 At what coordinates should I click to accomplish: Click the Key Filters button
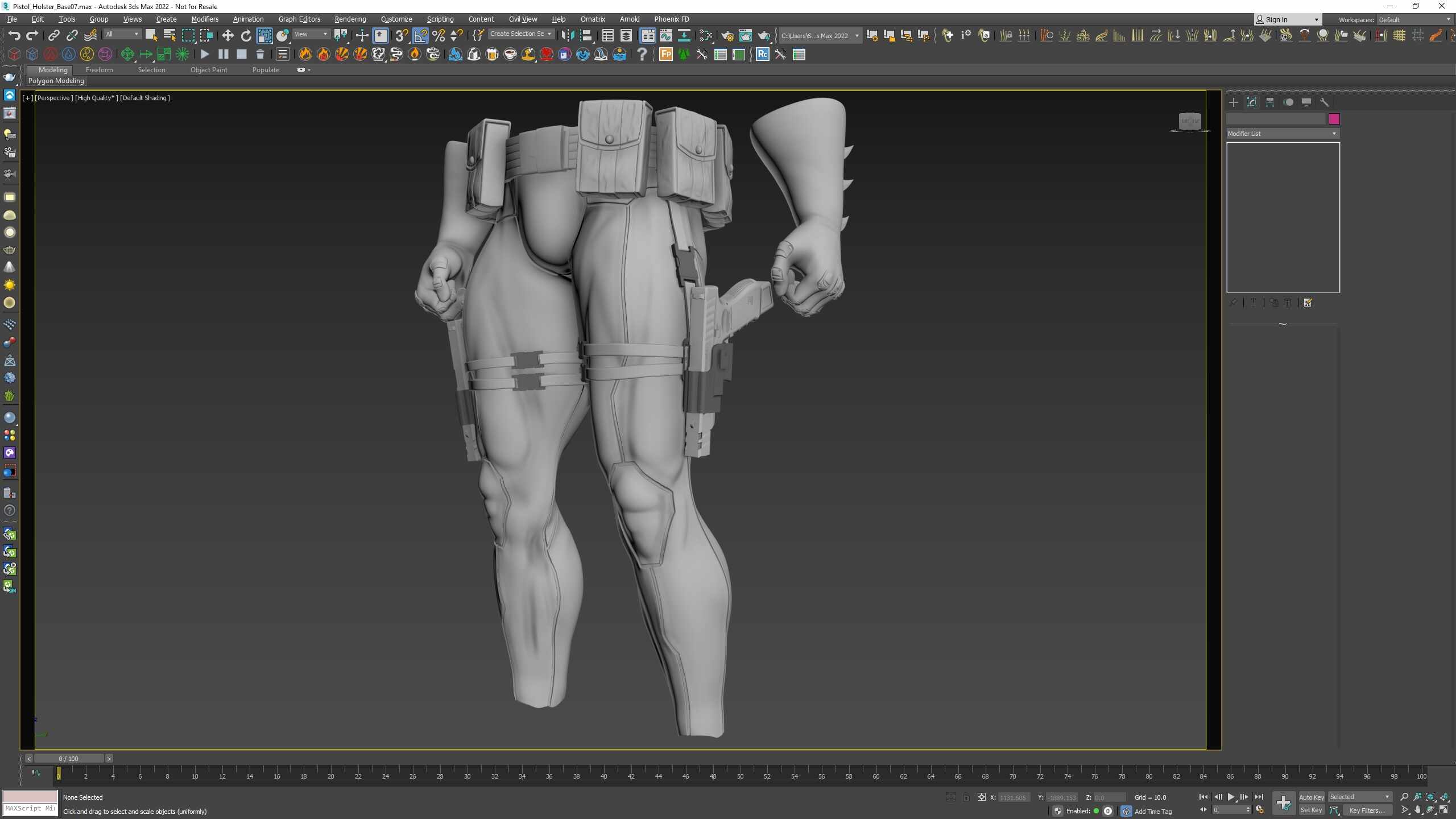coord(1367,810)
